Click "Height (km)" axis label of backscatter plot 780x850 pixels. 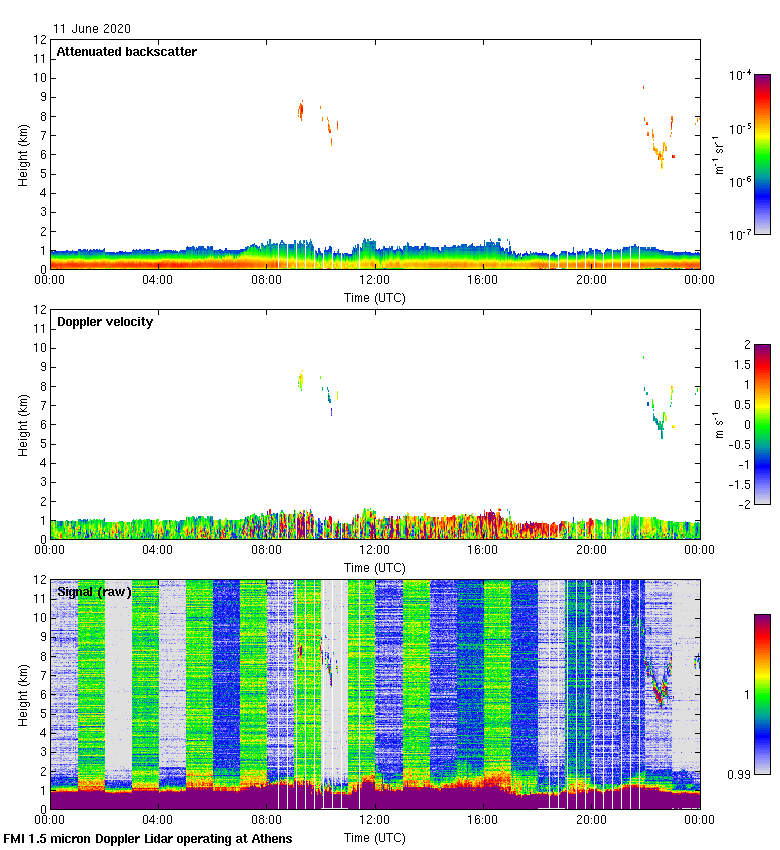(22, 154)
